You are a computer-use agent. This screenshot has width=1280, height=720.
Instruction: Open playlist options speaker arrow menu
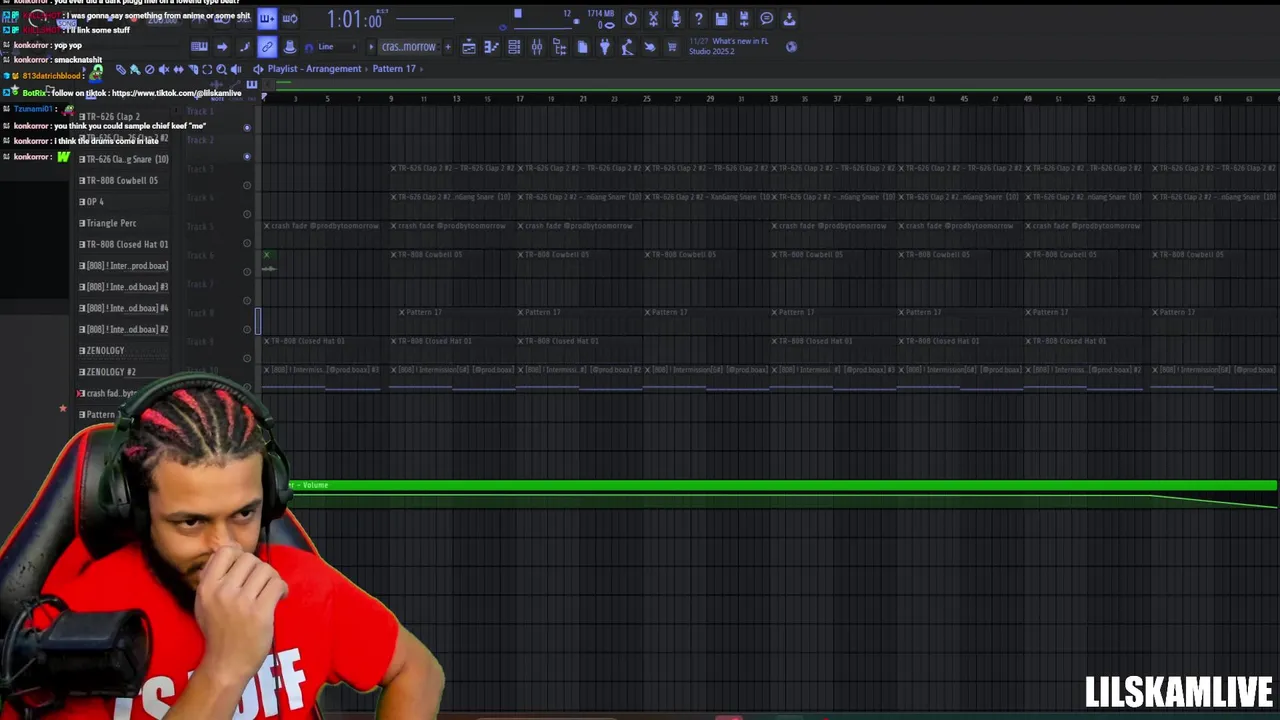257,69
